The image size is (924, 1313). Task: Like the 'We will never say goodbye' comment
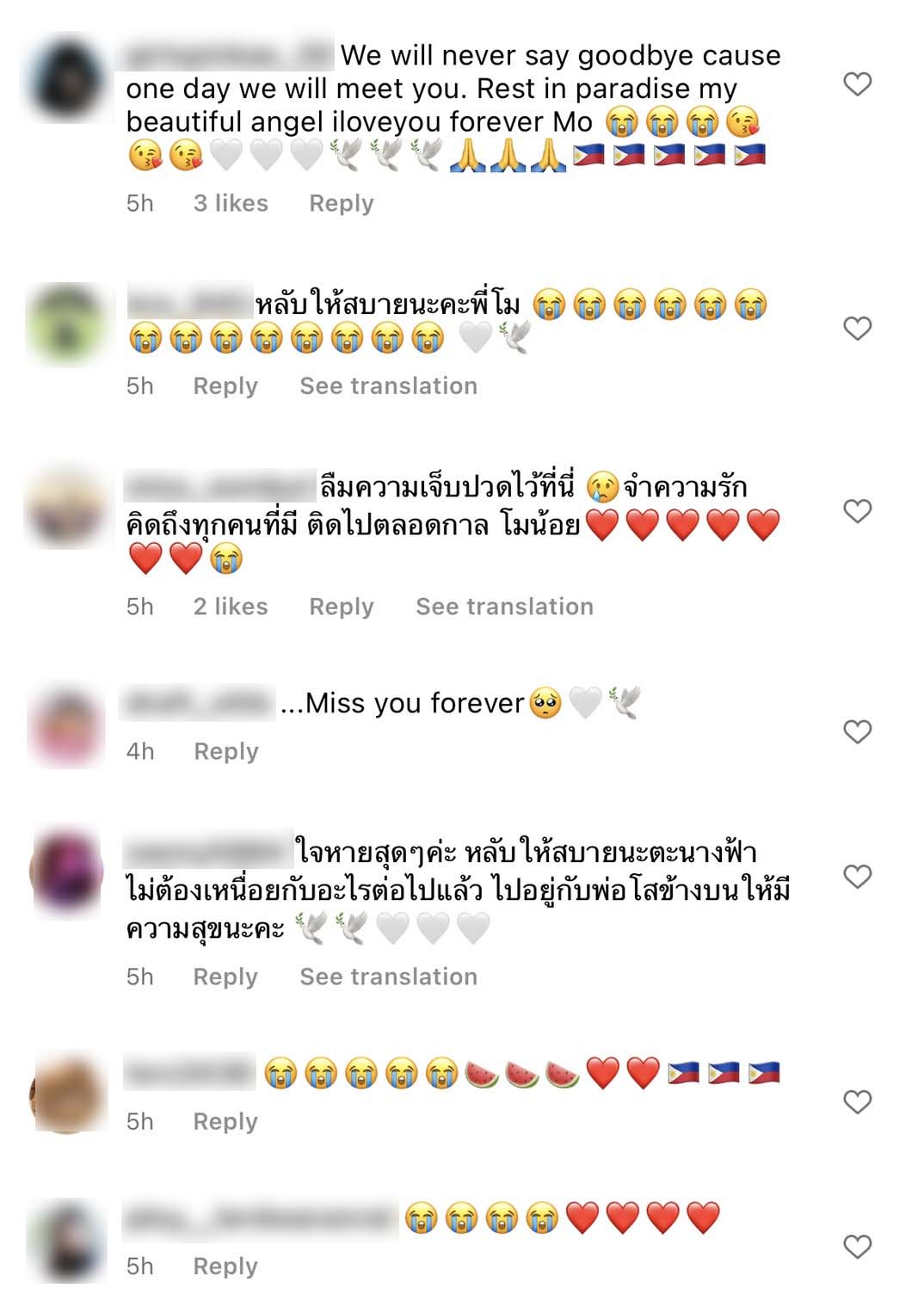[x=857, y=84]
